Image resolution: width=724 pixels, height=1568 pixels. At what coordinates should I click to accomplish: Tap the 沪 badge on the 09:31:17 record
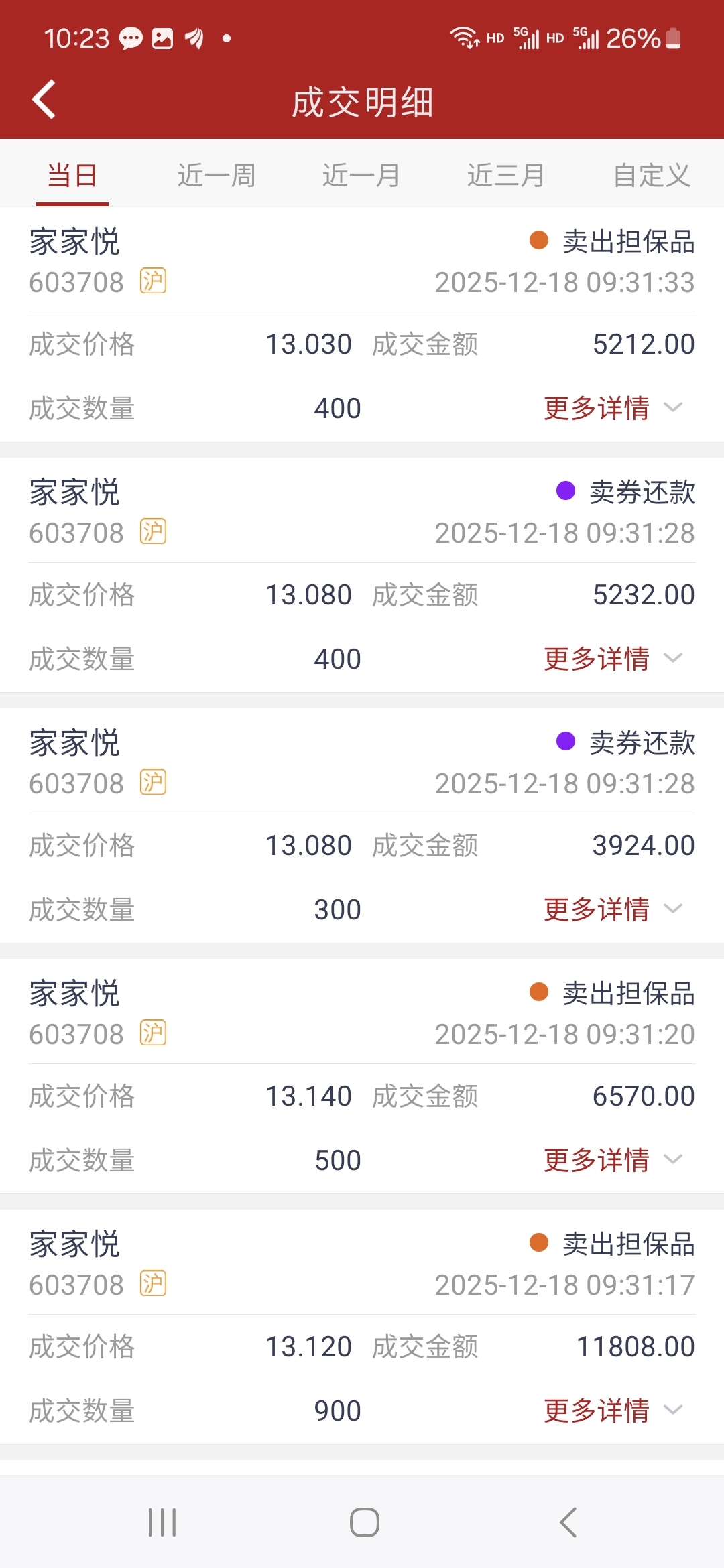pyautogui.click(x=153, y=1284)
